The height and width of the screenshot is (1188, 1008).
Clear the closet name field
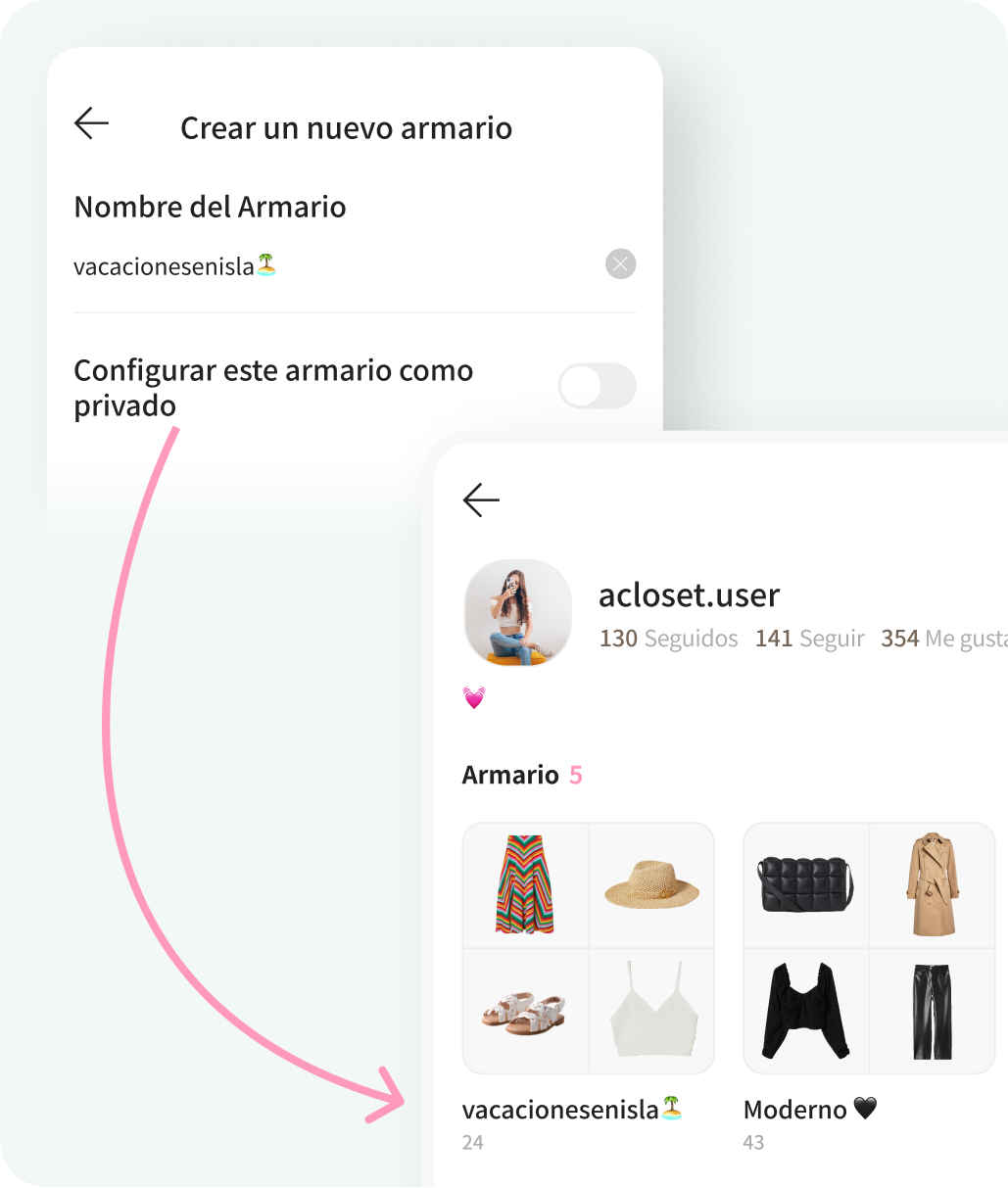(620, 264)
